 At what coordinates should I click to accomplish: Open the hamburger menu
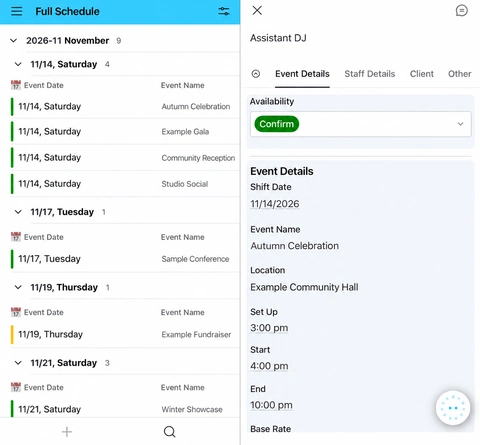coord(16,11)
